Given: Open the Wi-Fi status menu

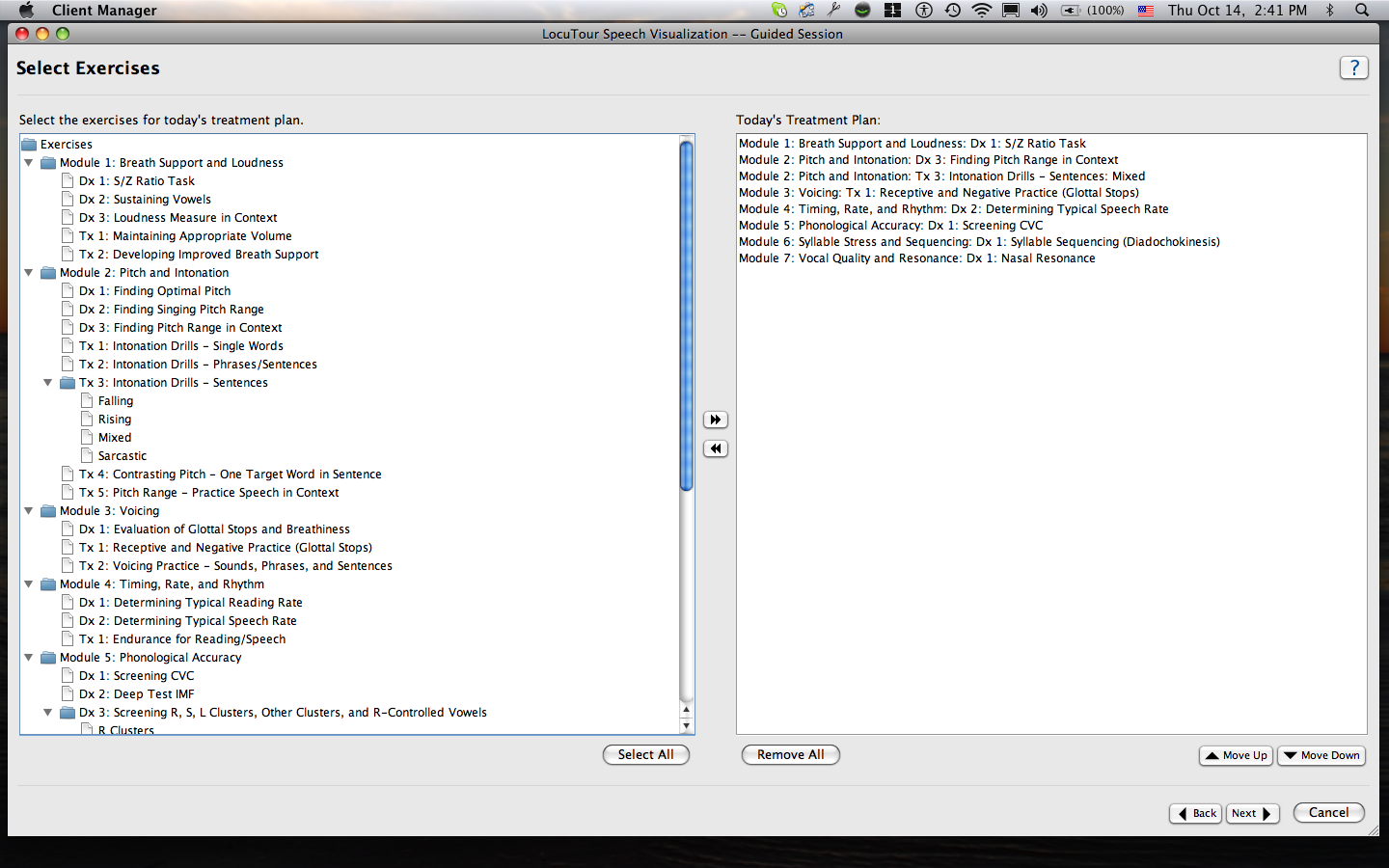Looking at the screenshot, I should click(x=982, y=10).
